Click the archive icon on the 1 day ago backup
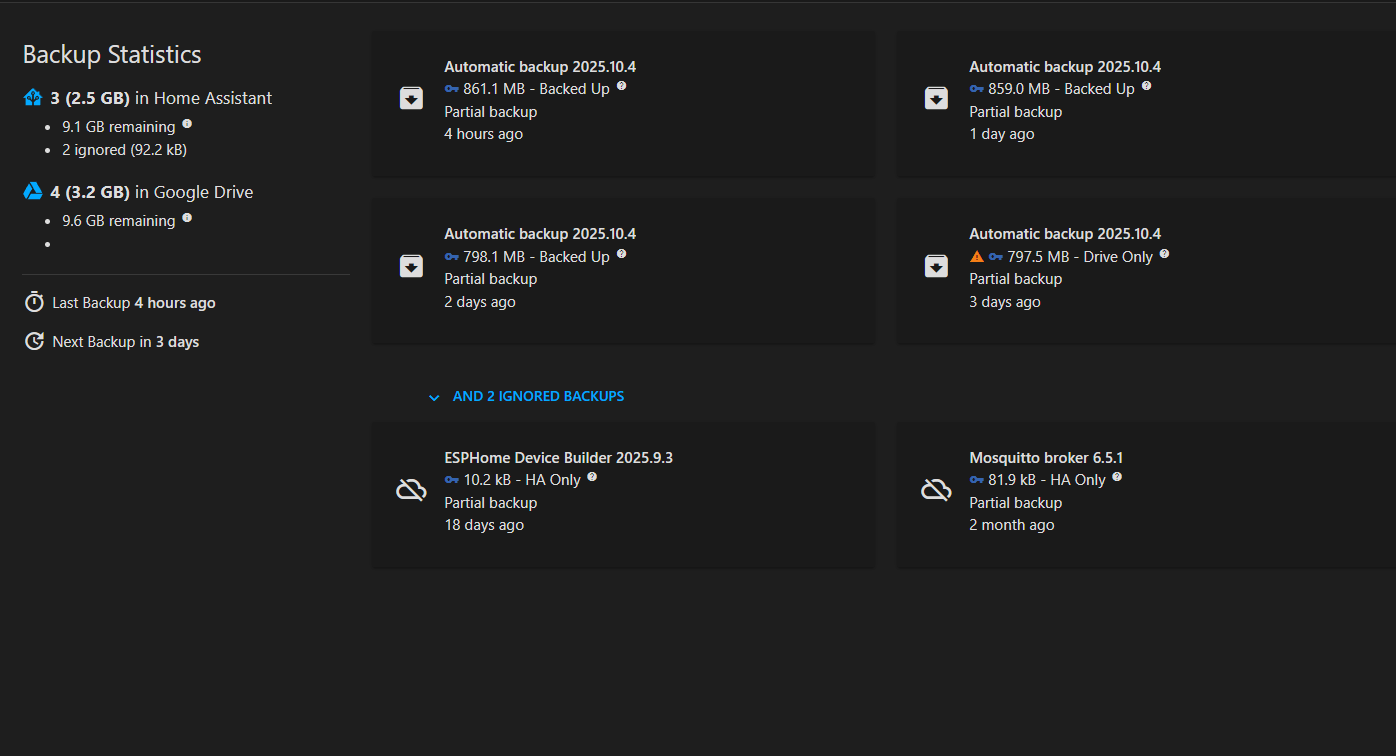Viewport: 1396px width, 756px height. point(936,98)
